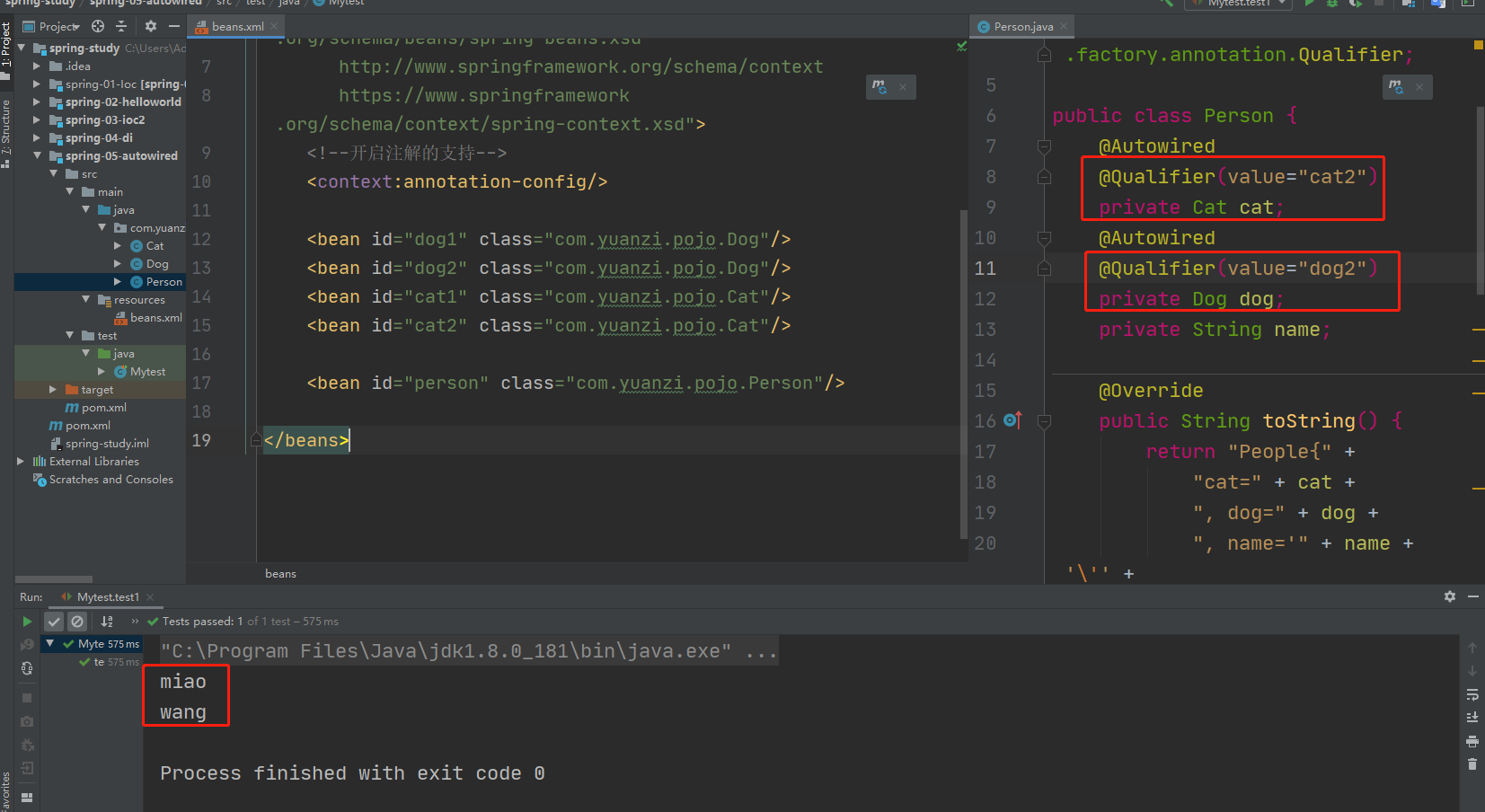Click the override gutter icon beside toString
The image size is (1485, 812).
pyautogui.click(x=1012, y=420)
